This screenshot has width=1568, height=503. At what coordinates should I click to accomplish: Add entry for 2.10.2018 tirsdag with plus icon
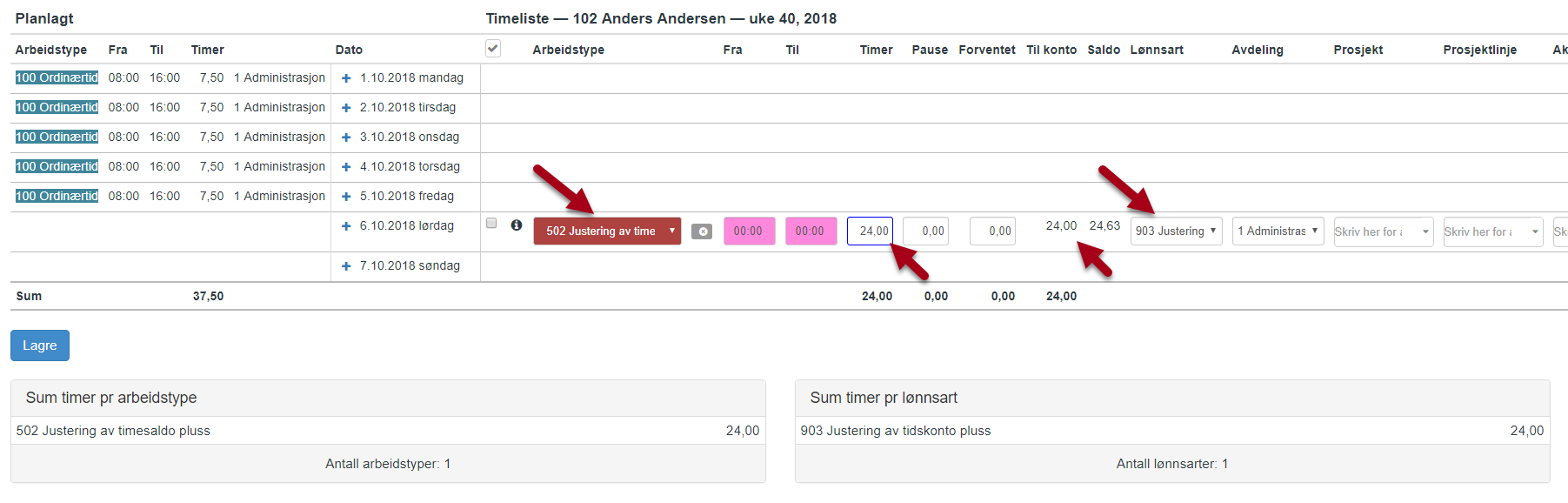[346, 108]
